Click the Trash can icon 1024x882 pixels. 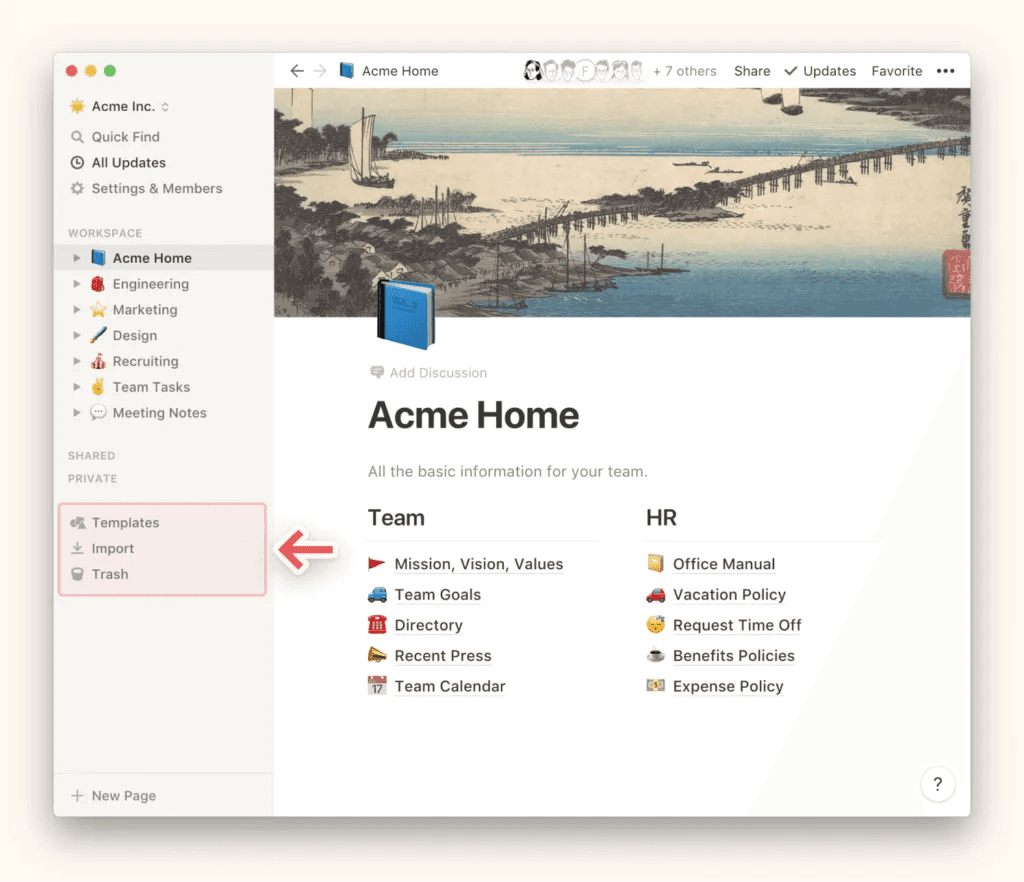[77, 574]
